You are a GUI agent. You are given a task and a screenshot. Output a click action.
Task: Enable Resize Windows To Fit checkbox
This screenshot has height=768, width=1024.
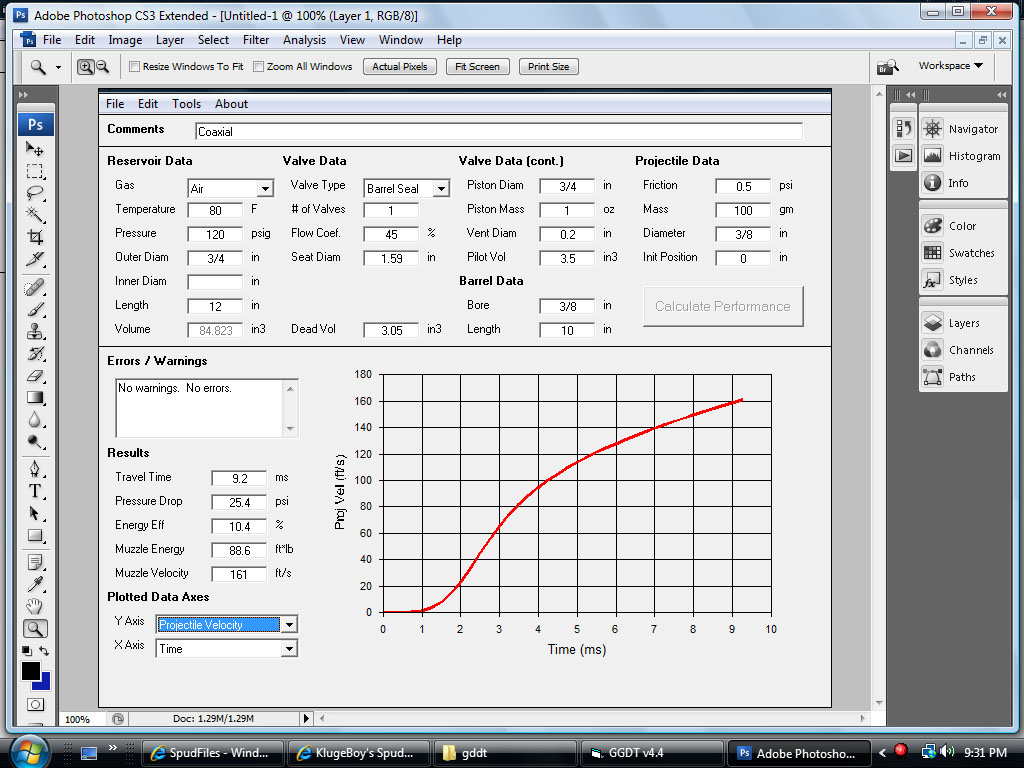pyautogui.click(x=135, y=67)
